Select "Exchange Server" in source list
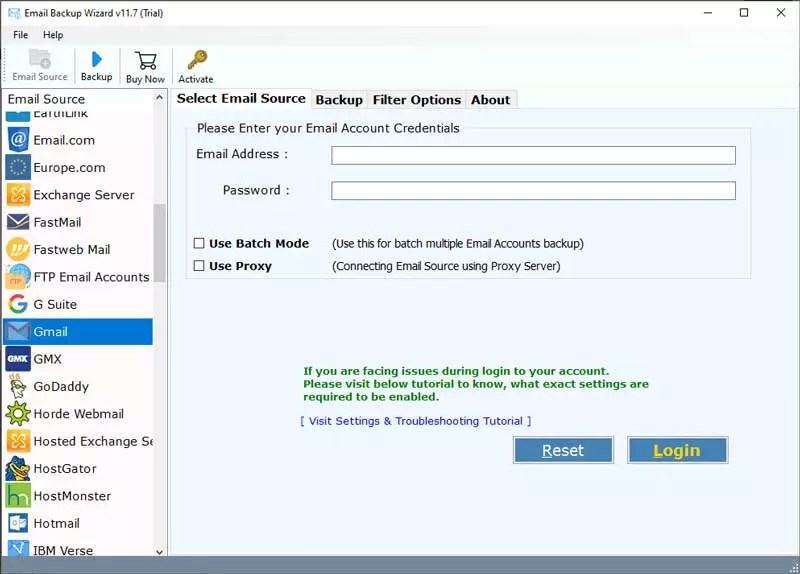Viewport: 800px width, 574px height. pos(84,195)
